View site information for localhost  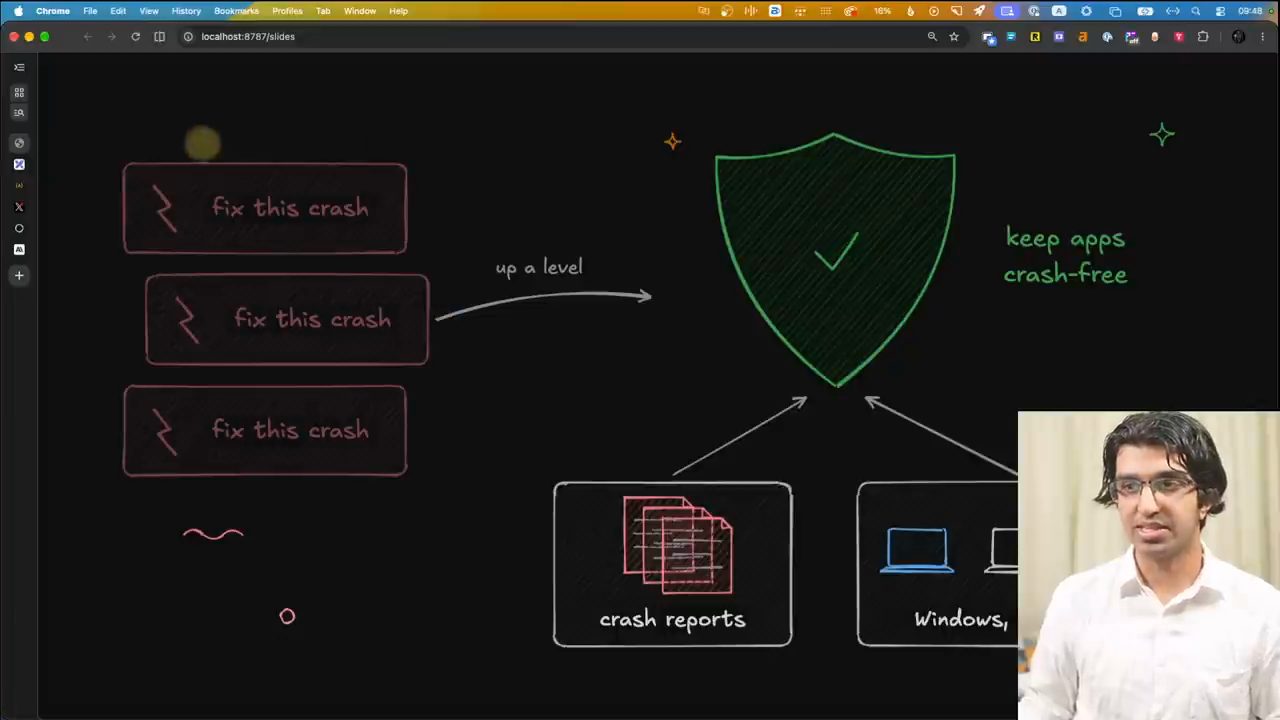(188, 36)
